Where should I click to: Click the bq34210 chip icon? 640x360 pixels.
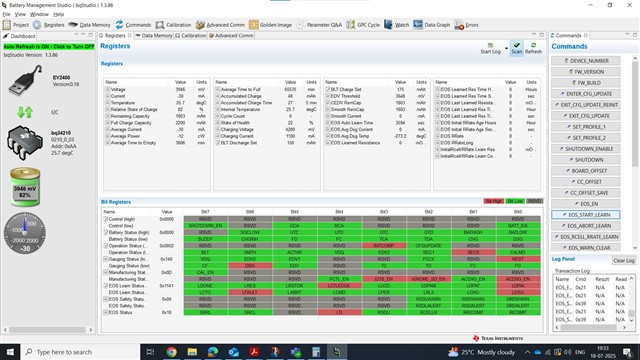(x=24, y=142)
